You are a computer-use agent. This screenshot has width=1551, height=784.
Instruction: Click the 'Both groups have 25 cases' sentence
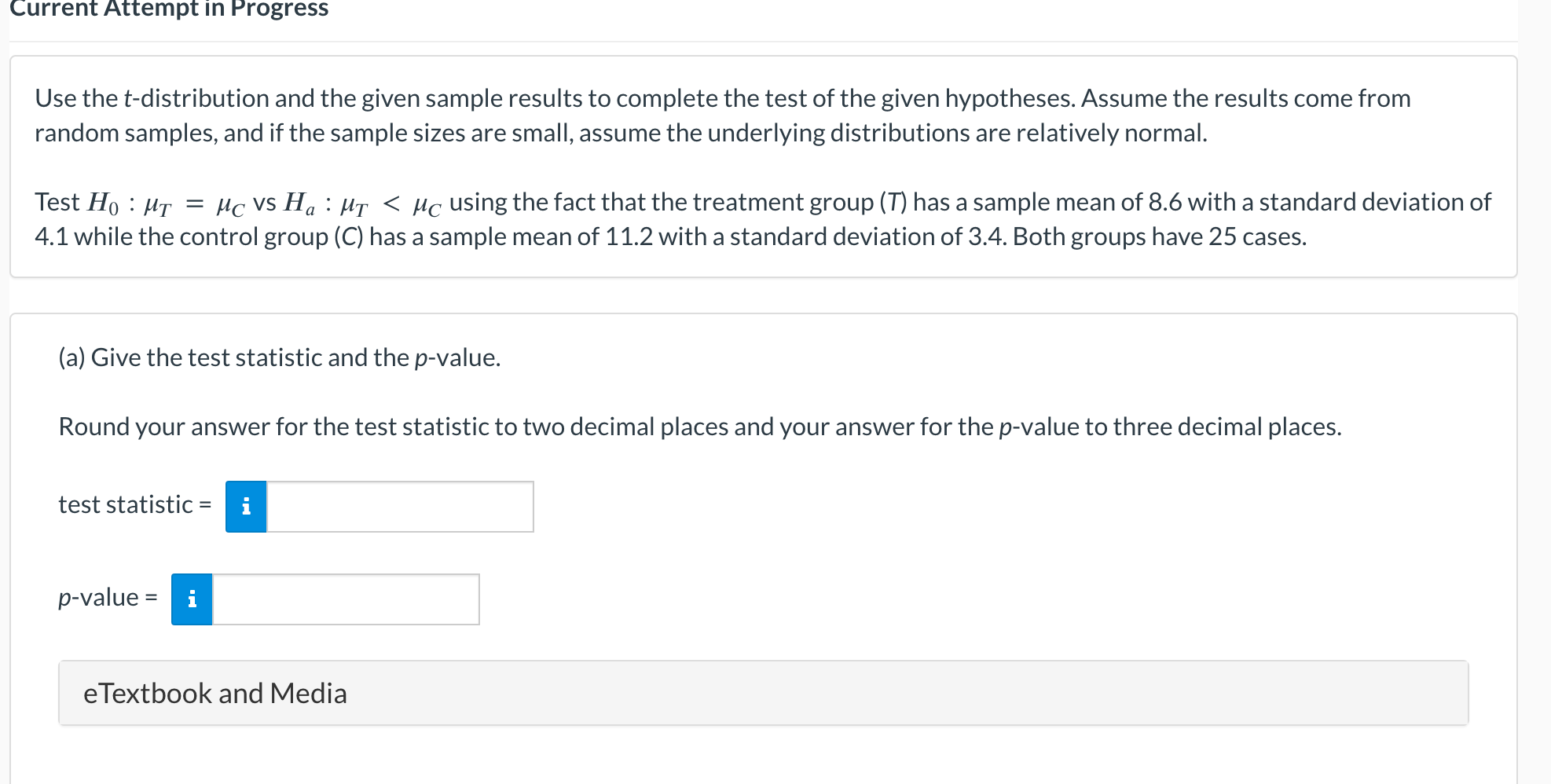click(1159, 236)
